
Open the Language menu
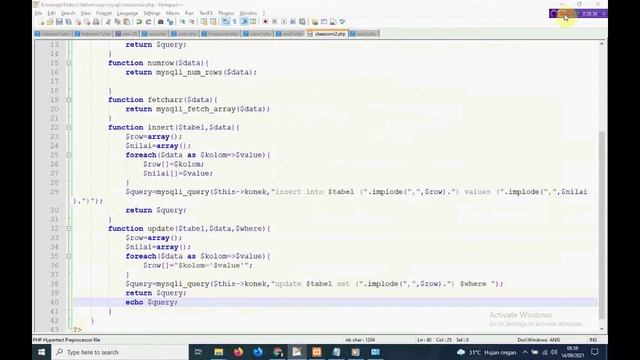pos(127,13)
